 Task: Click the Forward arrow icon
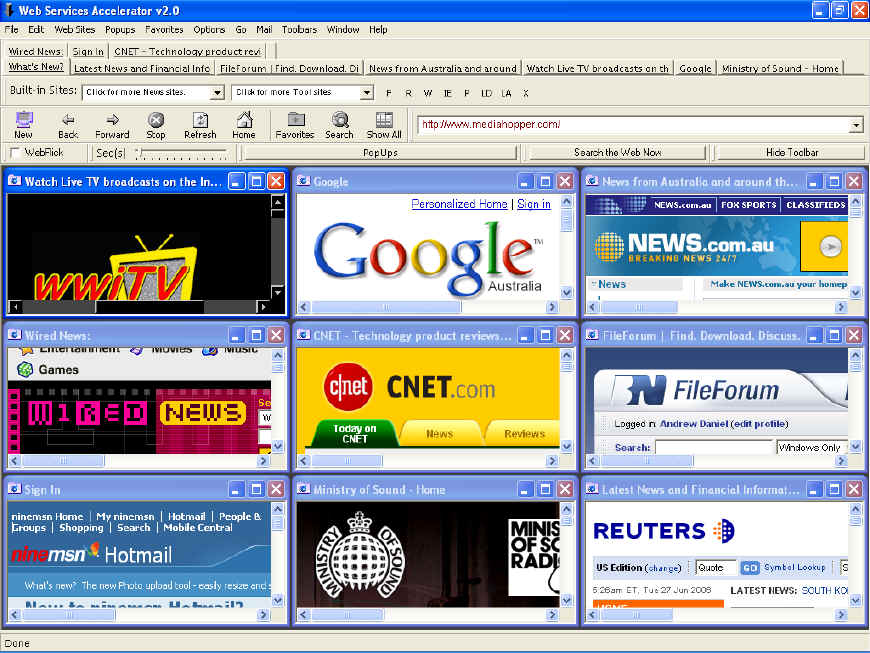(x=112, y=125)
